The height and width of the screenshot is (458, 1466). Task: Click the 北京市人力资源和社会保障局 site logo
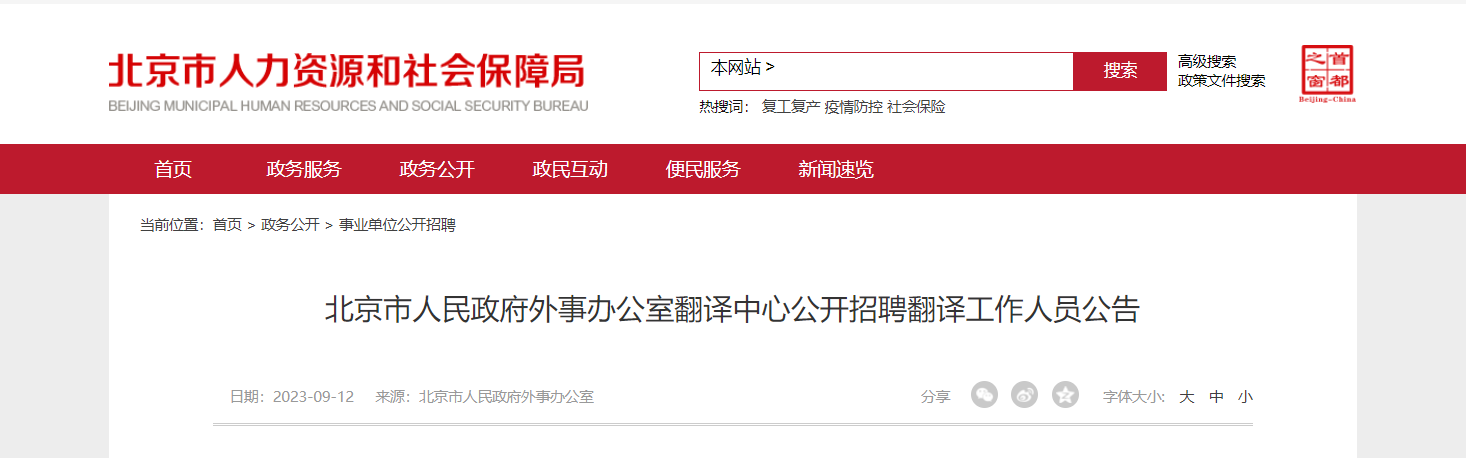348,81
